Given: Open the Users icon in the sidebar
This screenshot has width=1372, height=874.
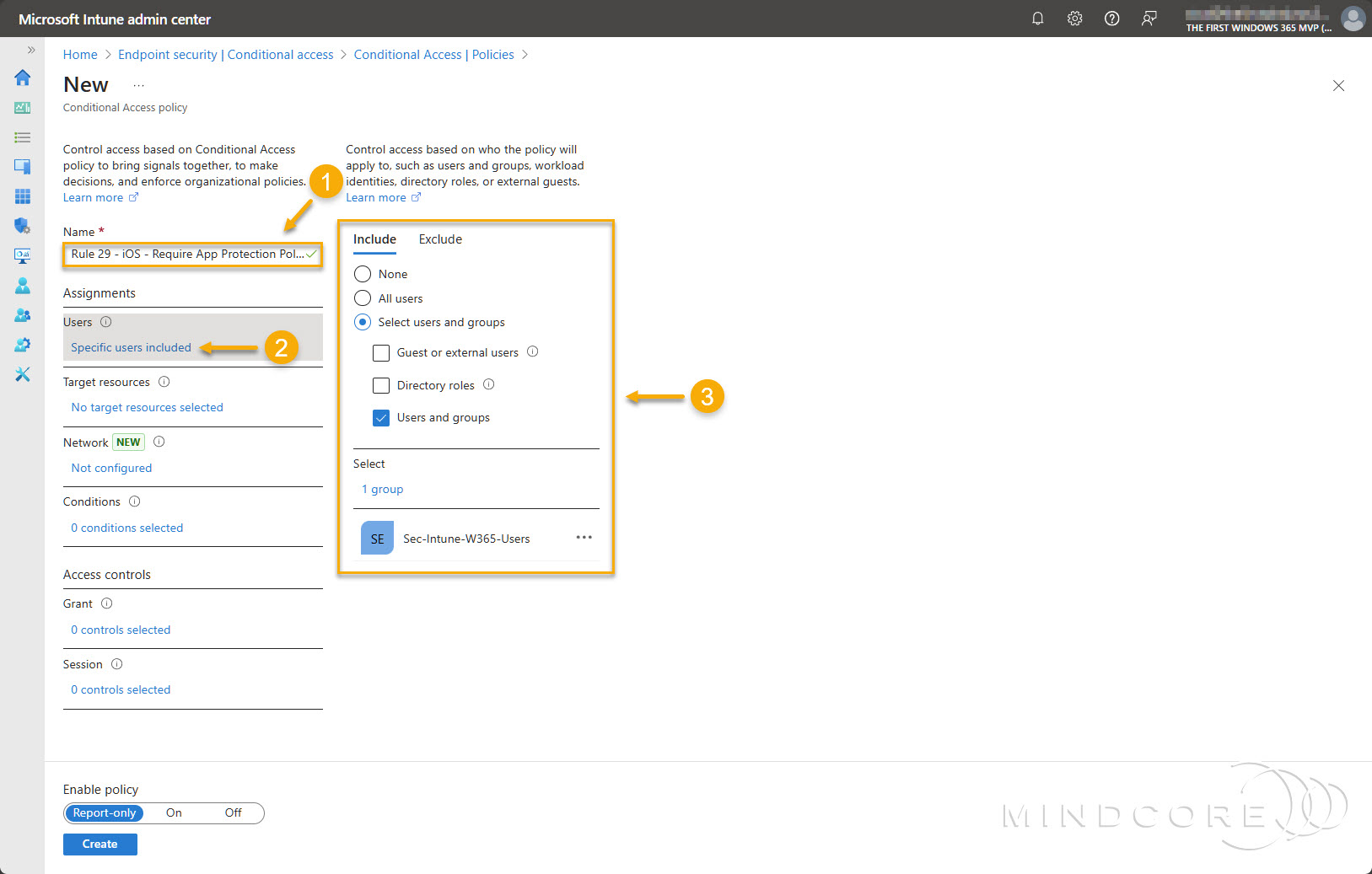Looking at the screenshot, I should [22, 286].
